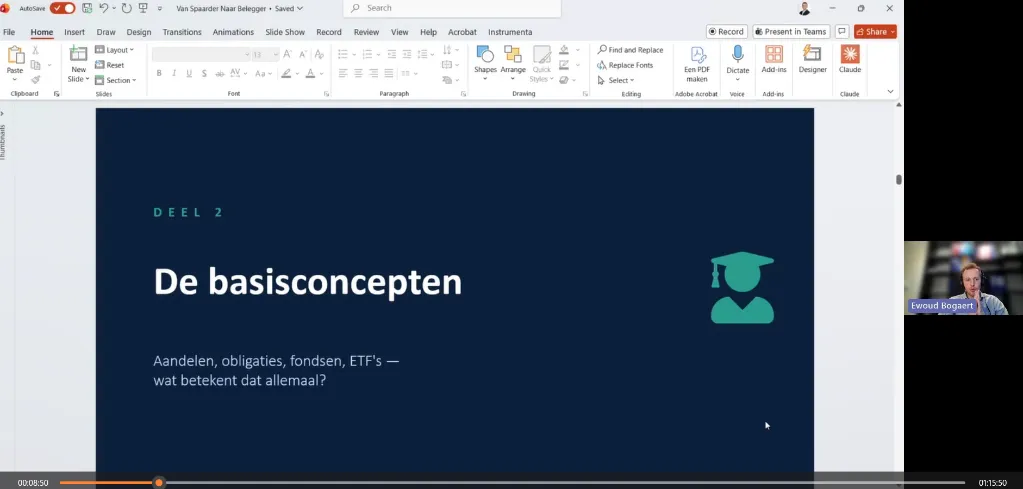Toggle Align Right alignment

coord(374,73)
